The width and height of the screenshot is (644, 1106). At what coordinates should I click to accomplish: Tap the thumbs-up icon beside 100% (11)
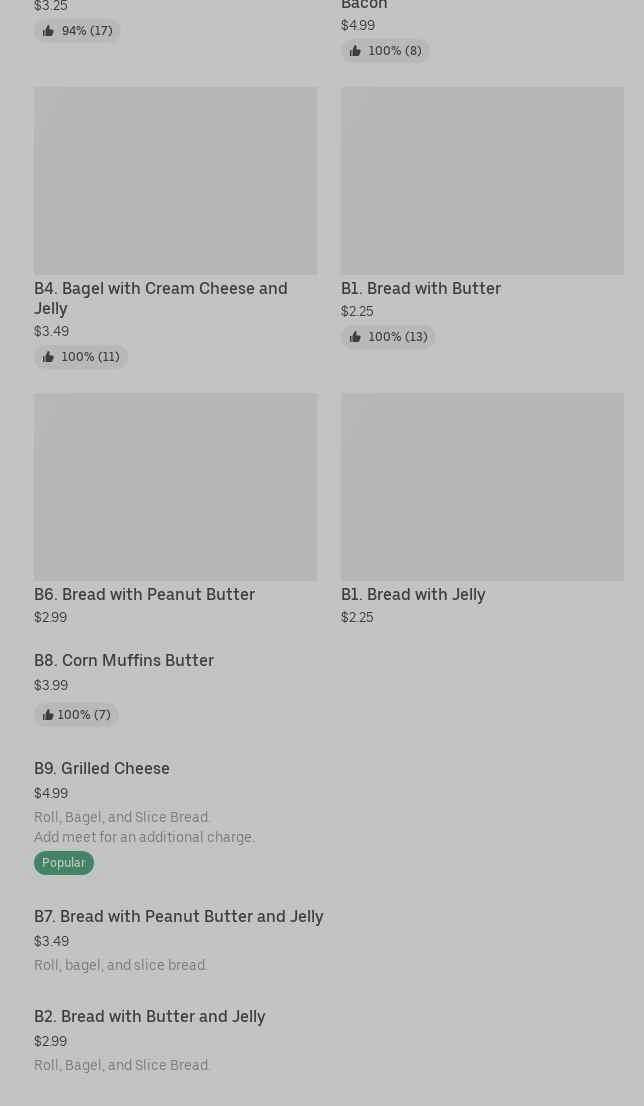pos(48,357)
